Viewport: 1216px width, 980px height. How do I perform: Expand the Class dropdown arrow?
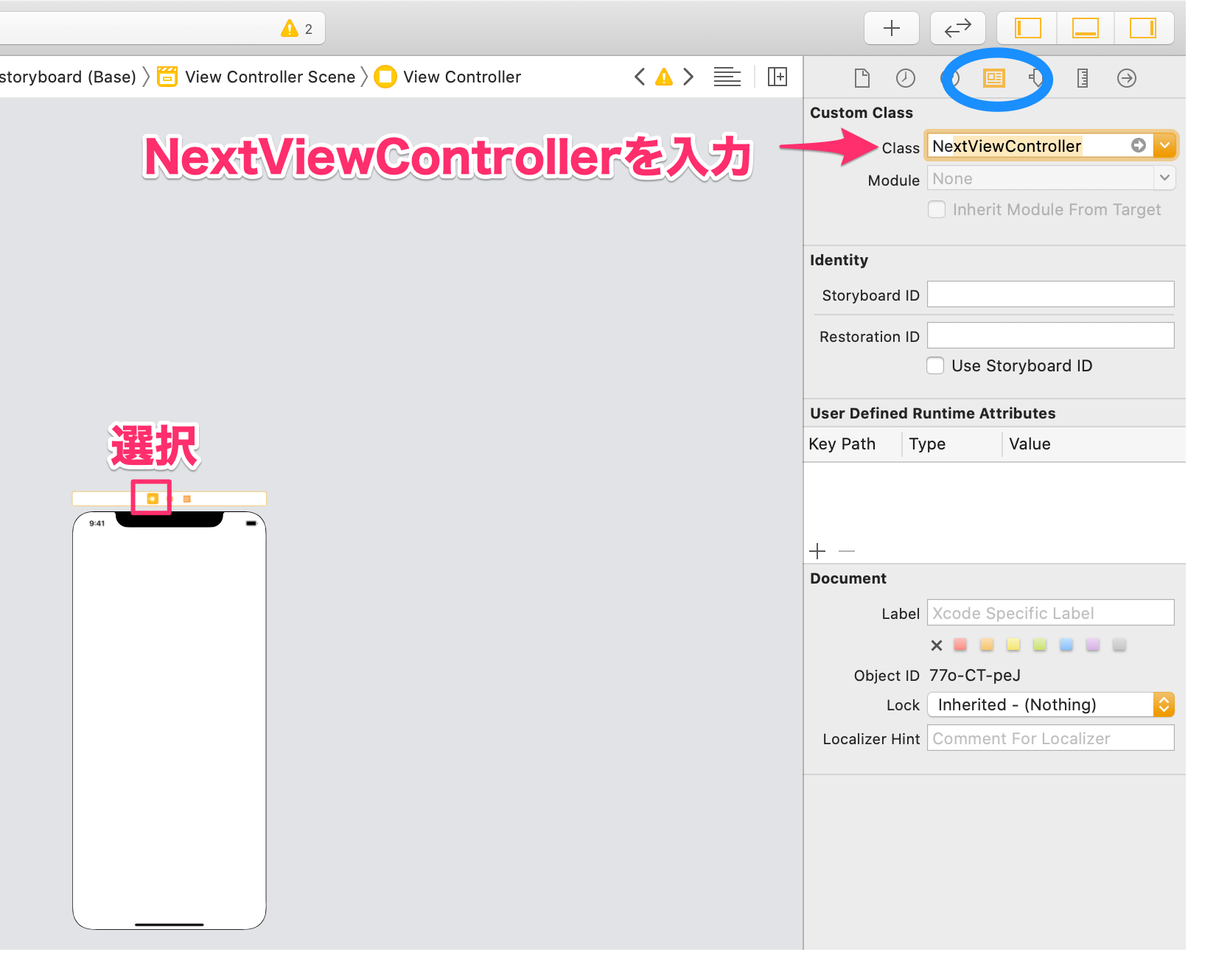click(x=1164, y=145)
